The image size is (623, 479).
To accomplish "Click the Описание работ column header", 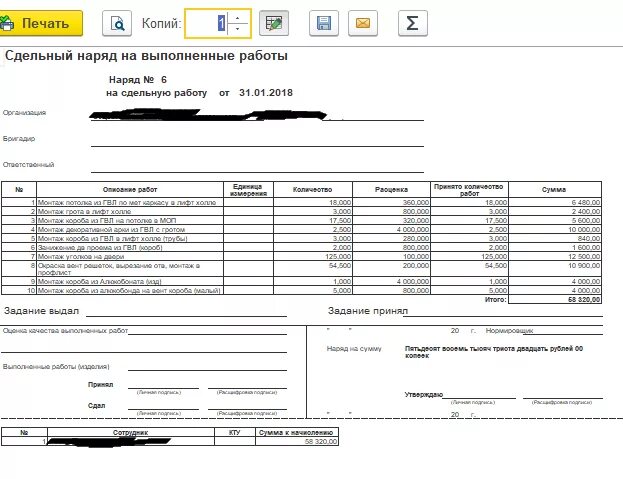I will 130,189.
